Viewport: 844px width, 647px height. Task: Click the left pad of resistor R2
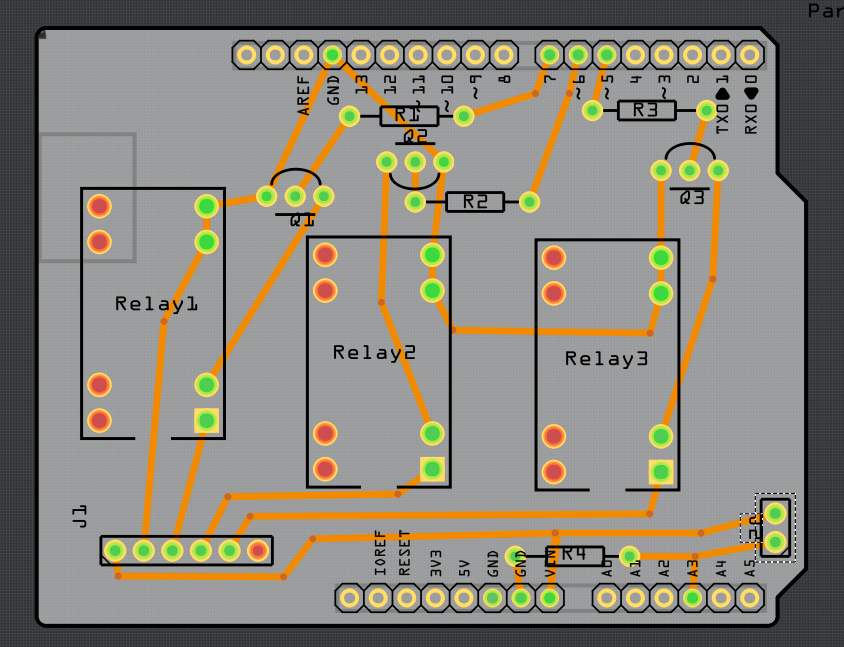(415, 202)
